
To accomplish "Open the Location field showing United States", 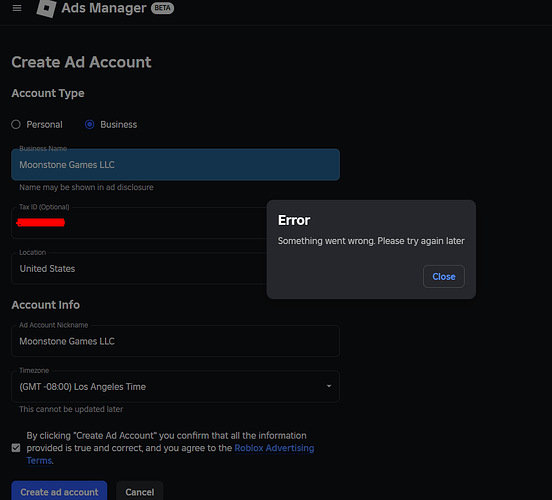I will (139, 268).
